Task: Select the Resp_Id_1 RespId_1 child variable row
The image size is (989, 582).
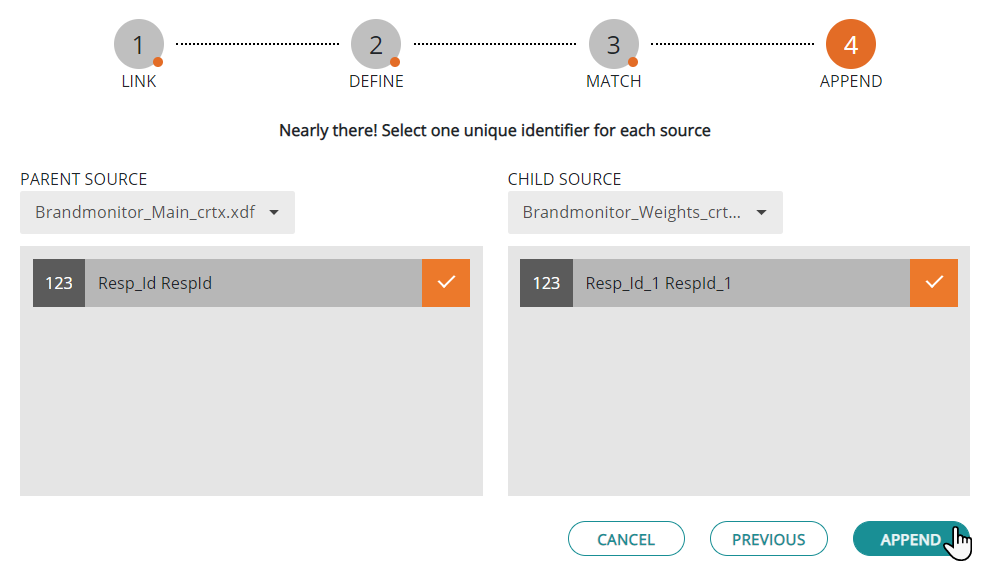Action: coord(739,283)
